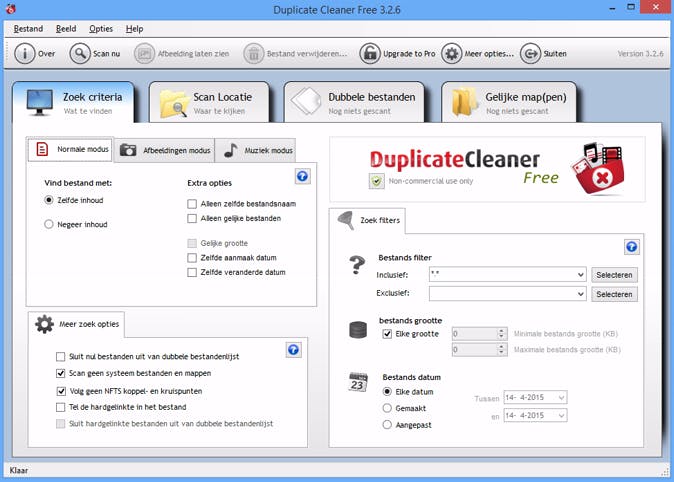Click help icon in Zoek filters panel
Viewport: 674px width, 482px height.
click(631, 247)
